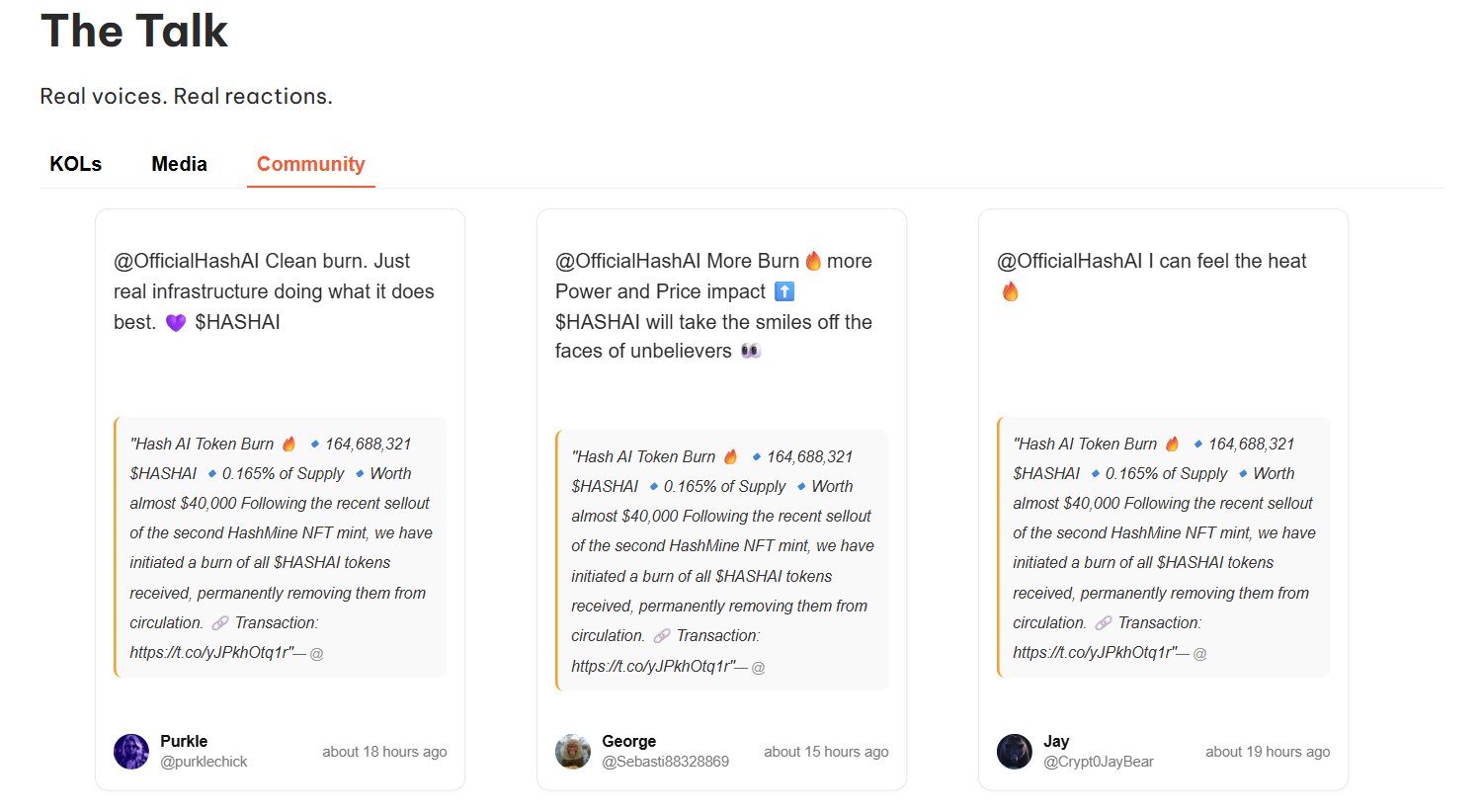Click the "about 19 hours ago" timestamp
Viewport: 1482px width, 812px height.
(x=1268, y=752)
